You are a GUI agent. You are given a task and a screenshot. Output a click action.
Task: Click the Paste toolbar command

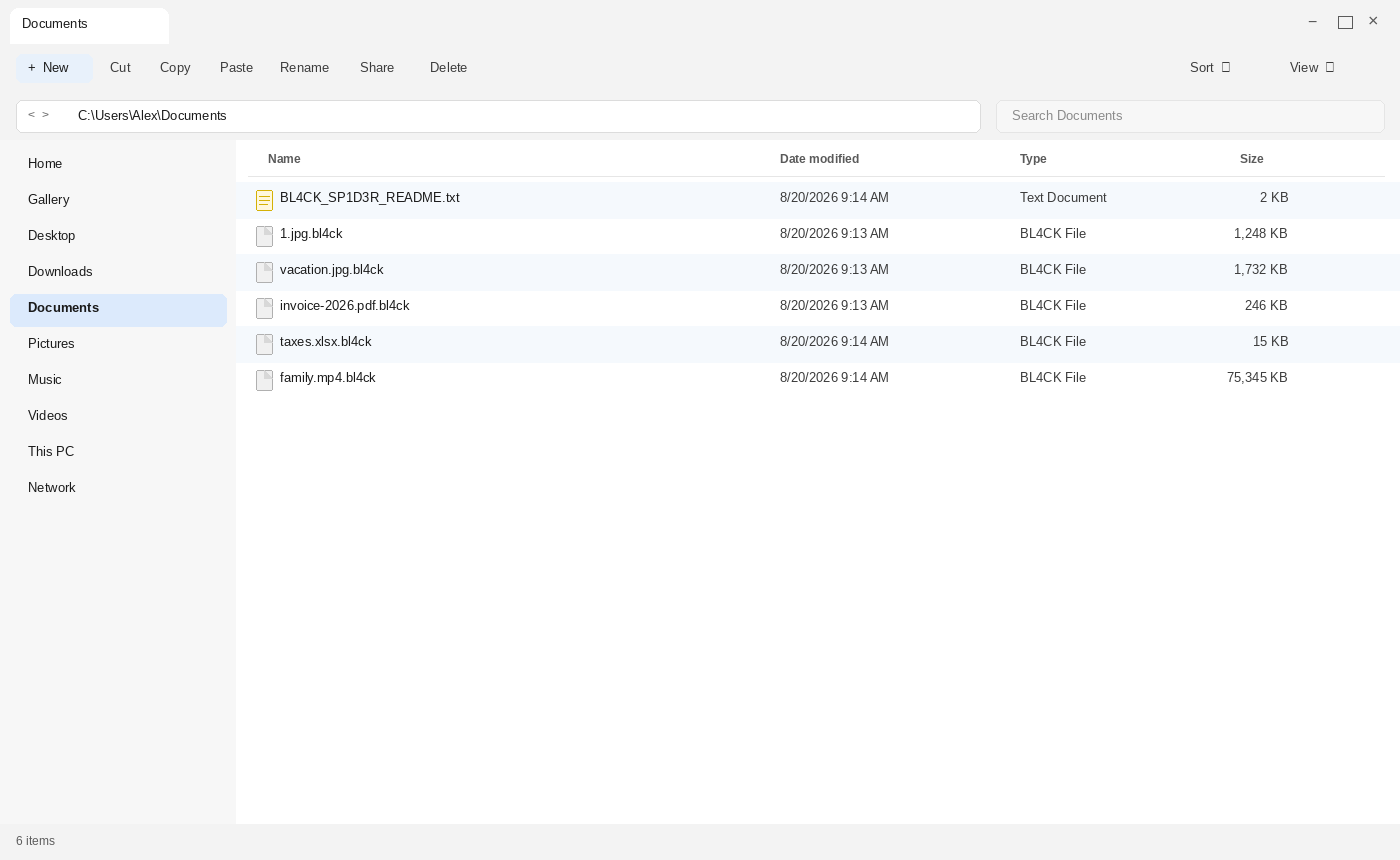tap(236, 67)
